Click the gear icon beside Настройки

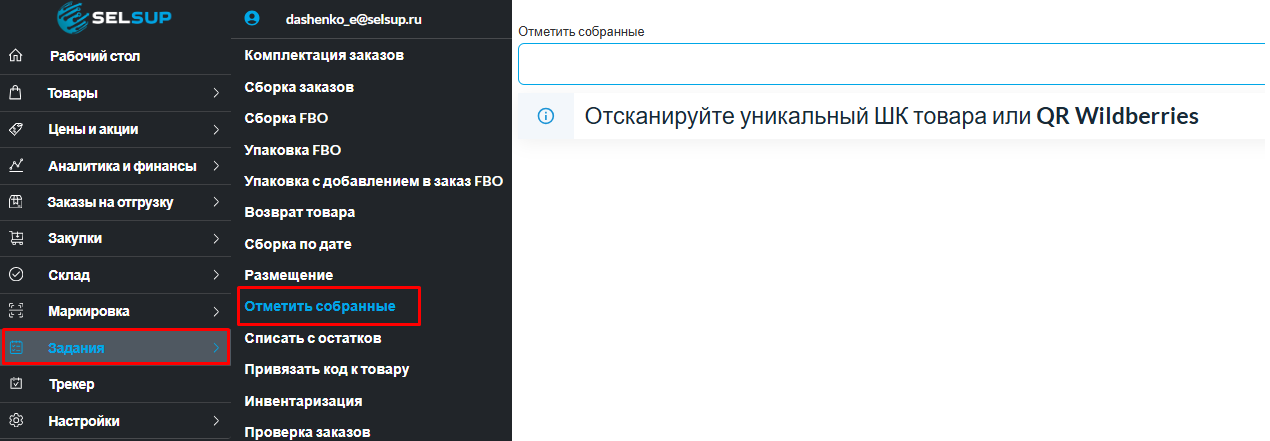click(x=15, y=421)
